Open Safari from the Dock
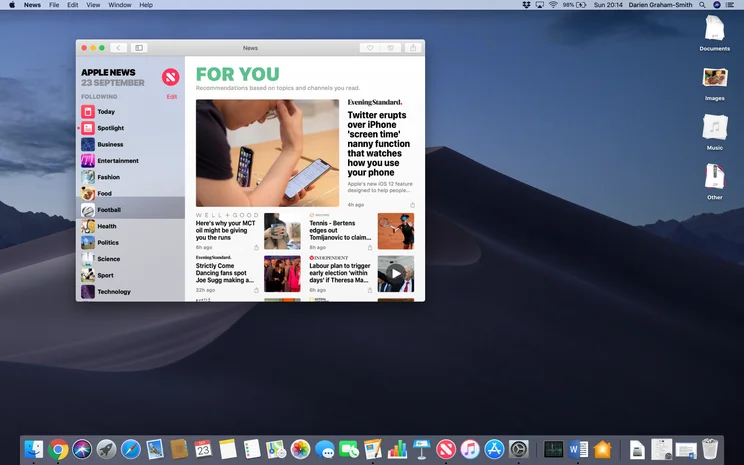Screen dimensions: 744x465 click(130, 449)
